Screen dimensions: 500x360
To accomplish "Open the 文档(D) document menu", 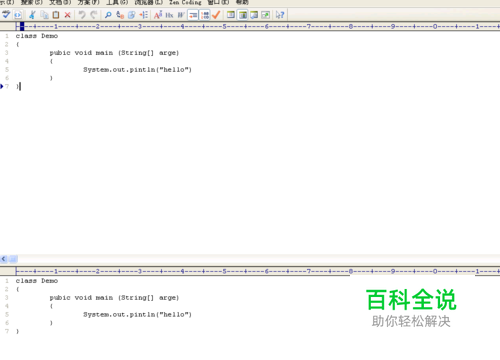I will coord(60,2).
